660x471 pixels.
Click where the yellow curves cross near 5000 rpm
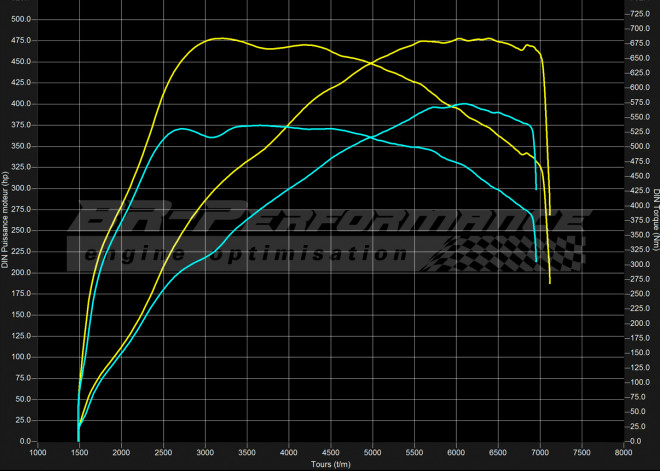[x=370, y=64]
